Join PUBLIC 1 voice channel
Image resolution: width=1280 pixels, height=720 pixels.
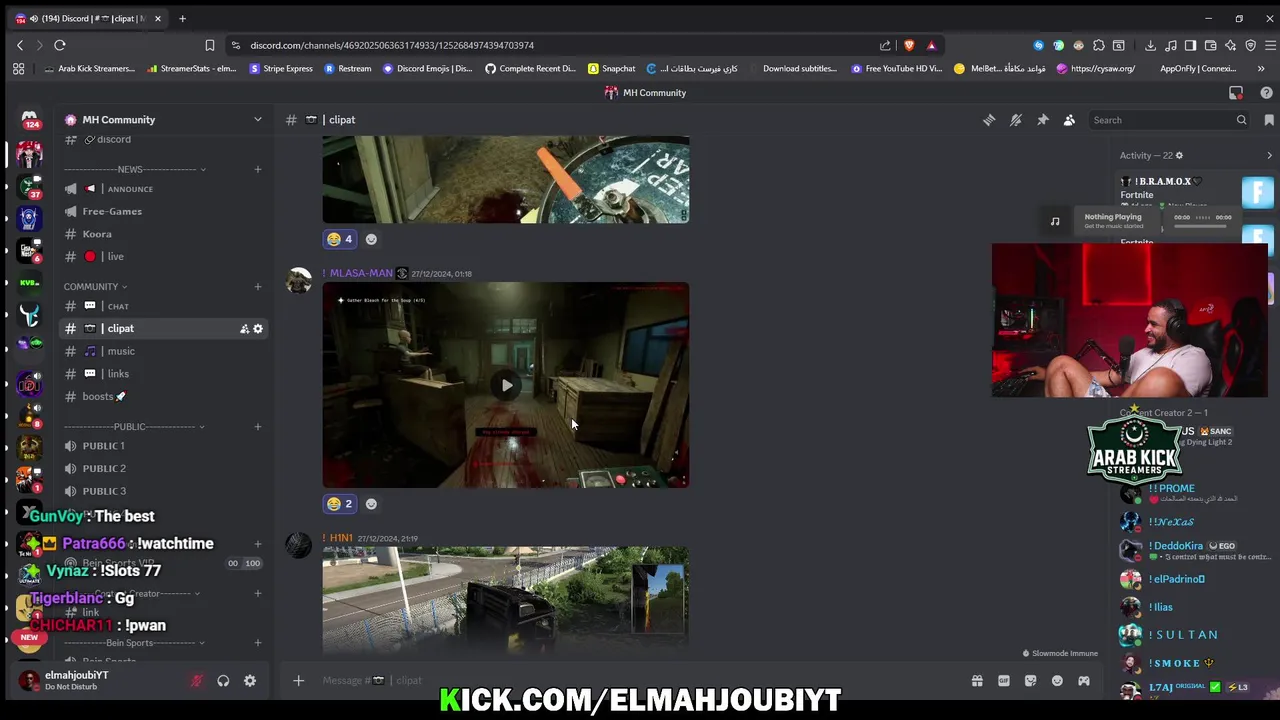tap(162, 446)
